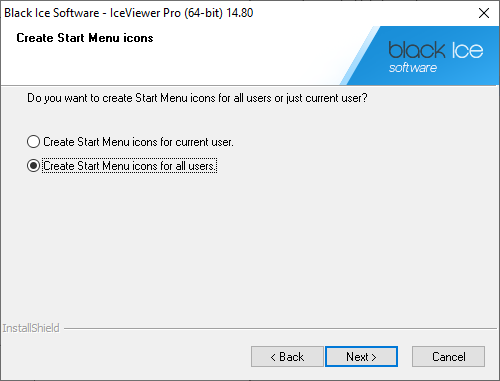The width and height of the screenshot is (500, 381).
Task: Click the right chevron on Next button
Action: [x=374, y=357]
